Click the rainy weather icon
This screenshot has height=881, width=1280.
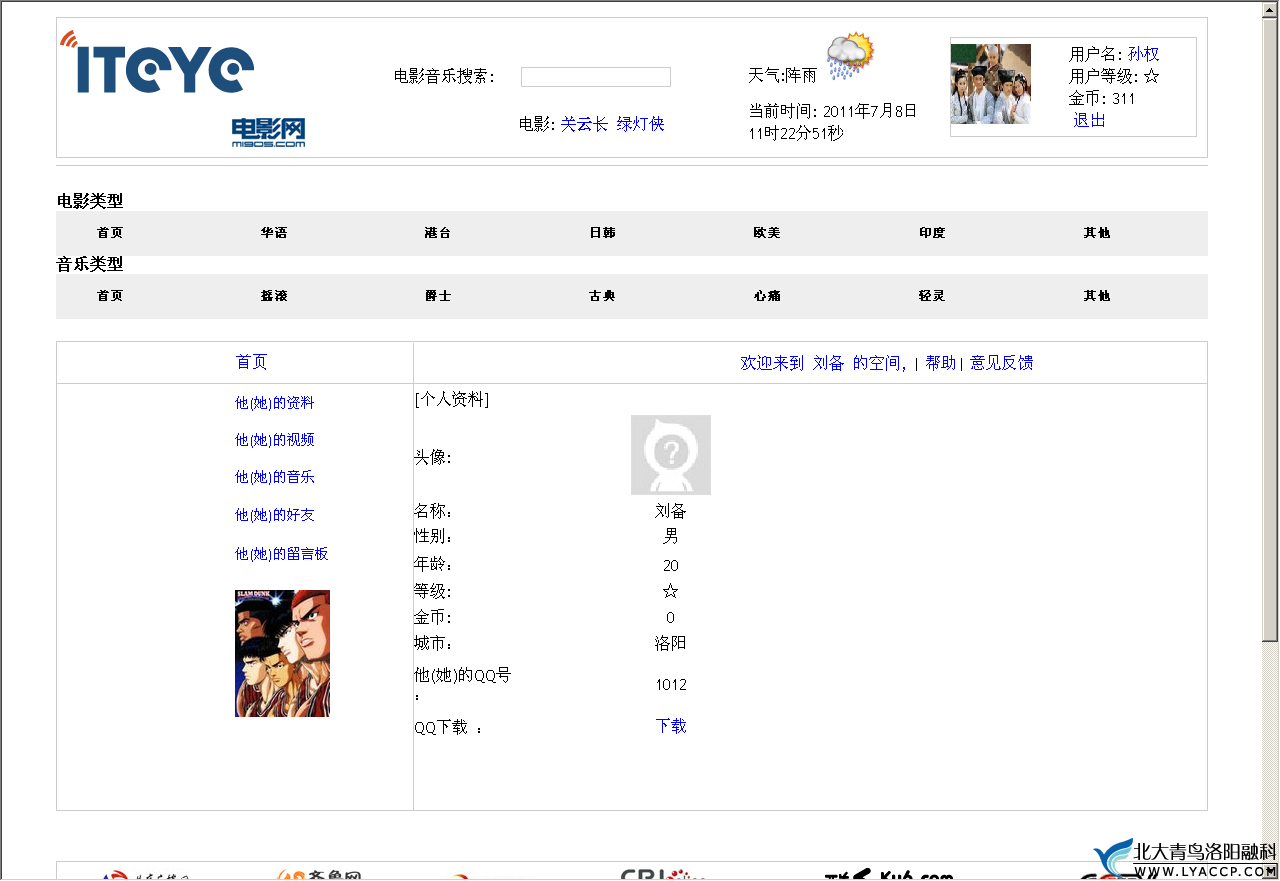(850, 56)
